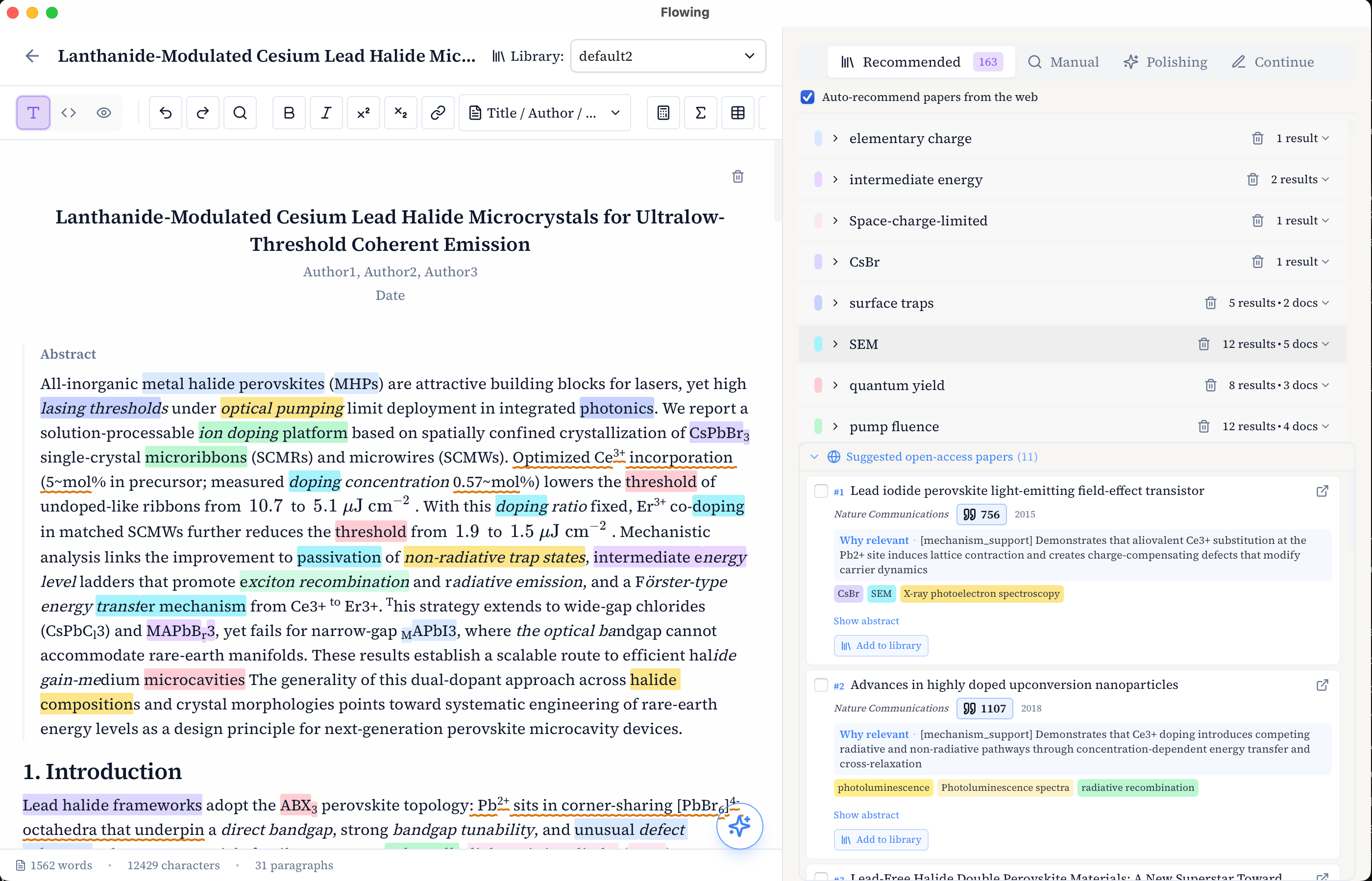This screenshot has width=1372, height=881.
Task: Open citation count 1107 badge
Action: (x=984, y=708)
